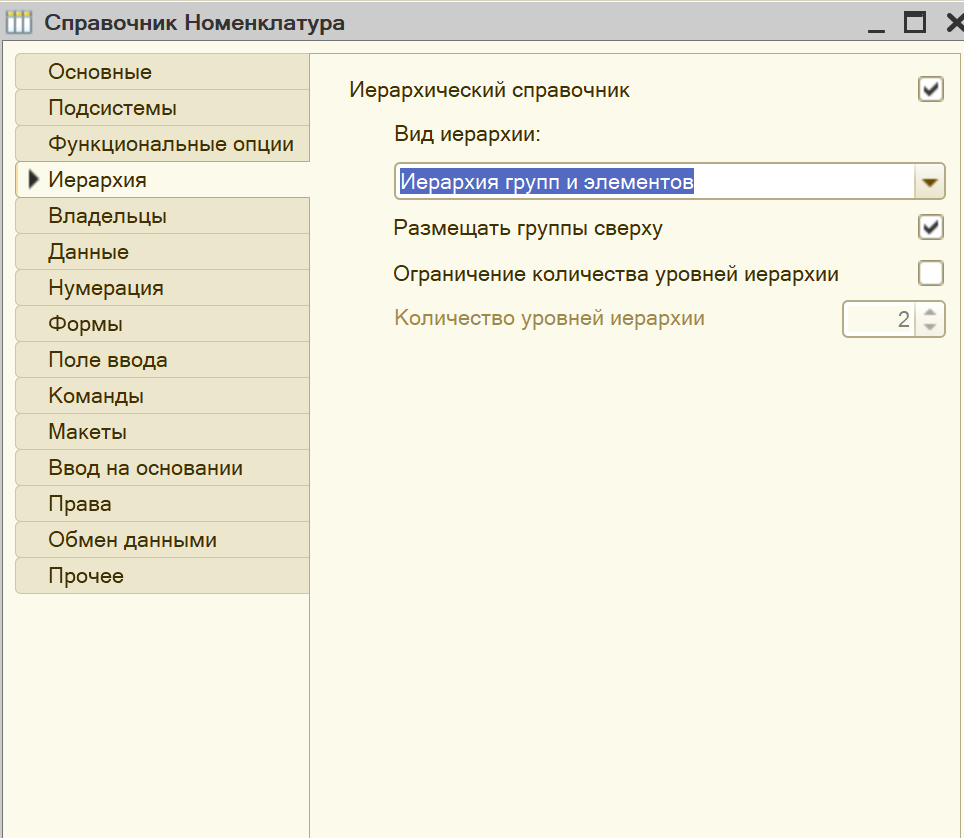964x838 pixels.
Task: Select Поле ввода tab
Action: [x=162, y=360]
